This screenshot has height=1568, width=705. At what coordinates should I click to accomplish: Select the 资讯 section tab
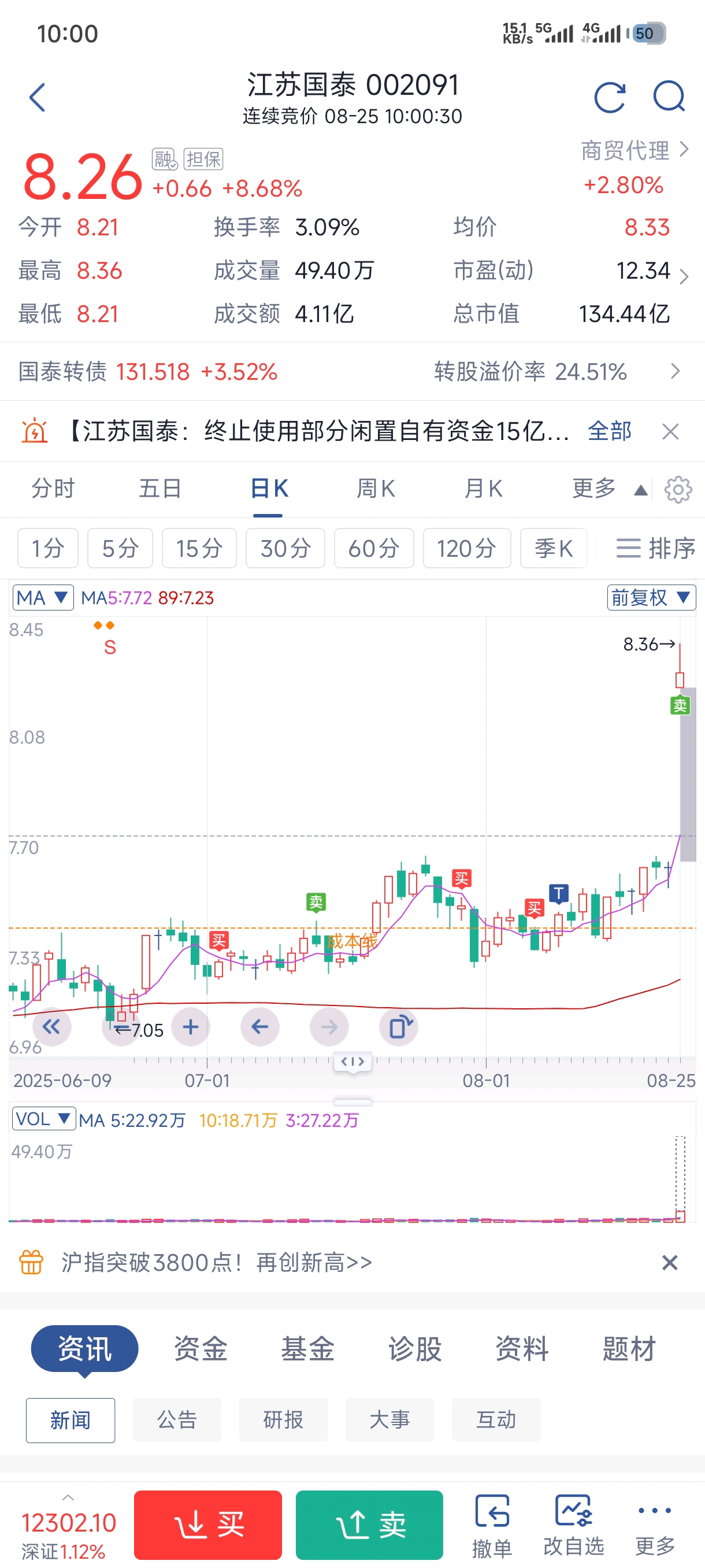coord(84,1349)
